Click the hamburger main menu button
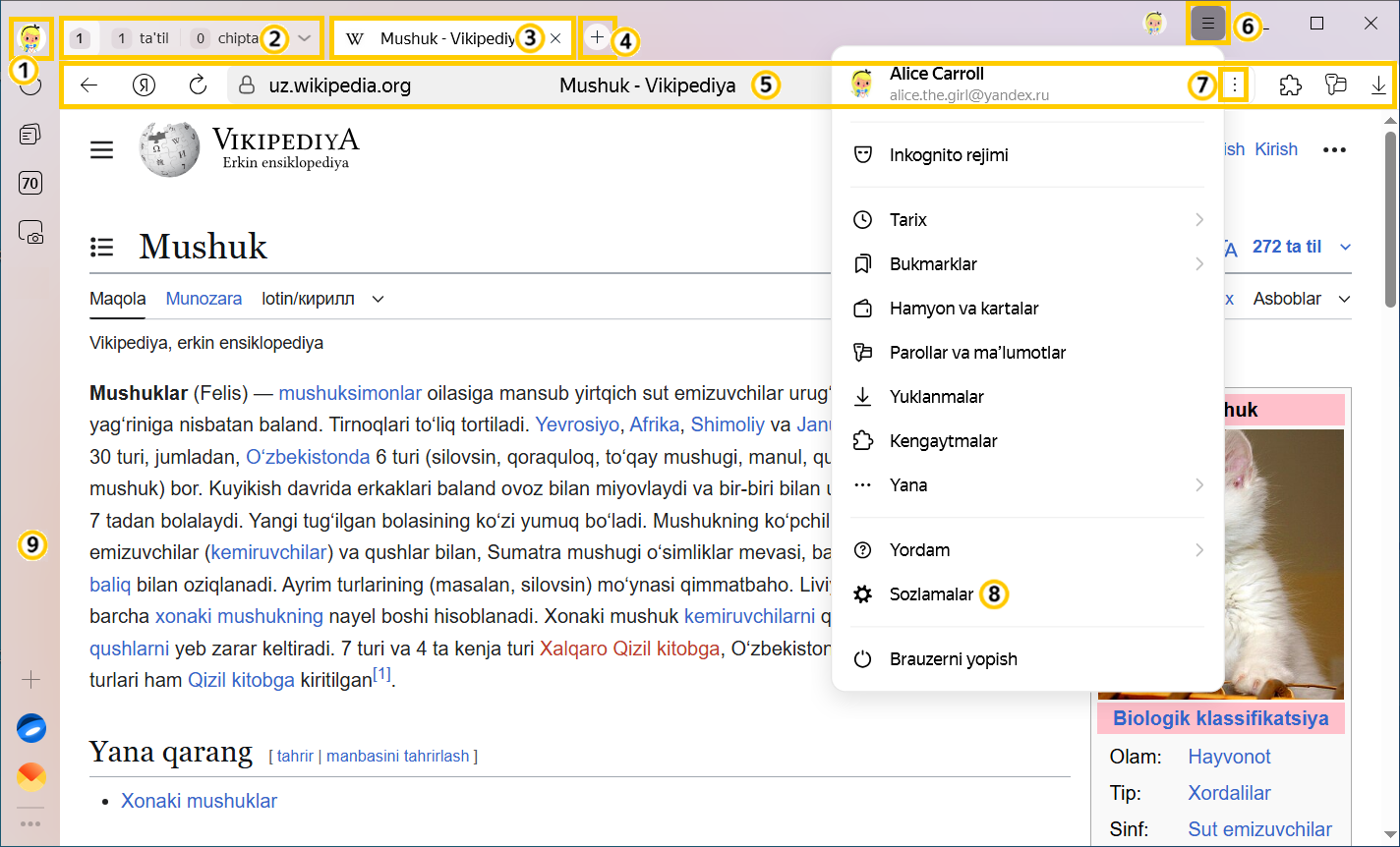Image resolution: width=1400 pixels, height=847 pixels. [1207, 24]
